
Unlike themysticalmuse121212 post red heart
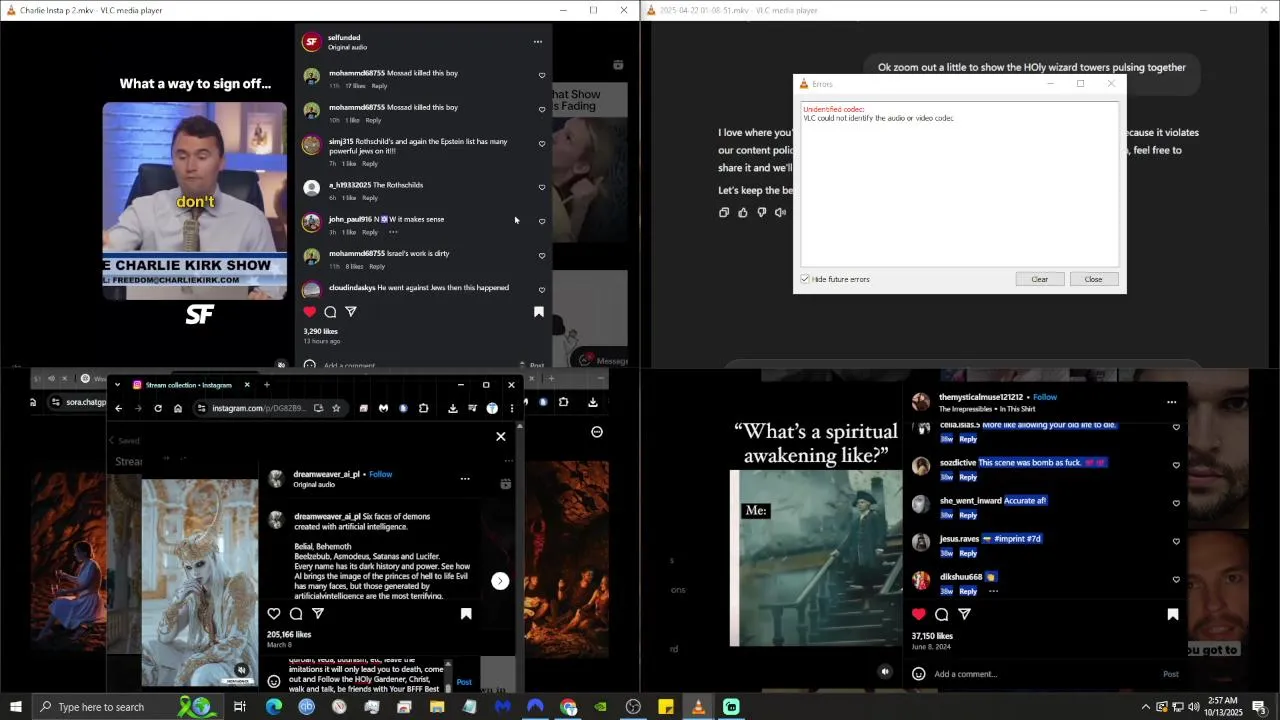(x=919, y=614)
